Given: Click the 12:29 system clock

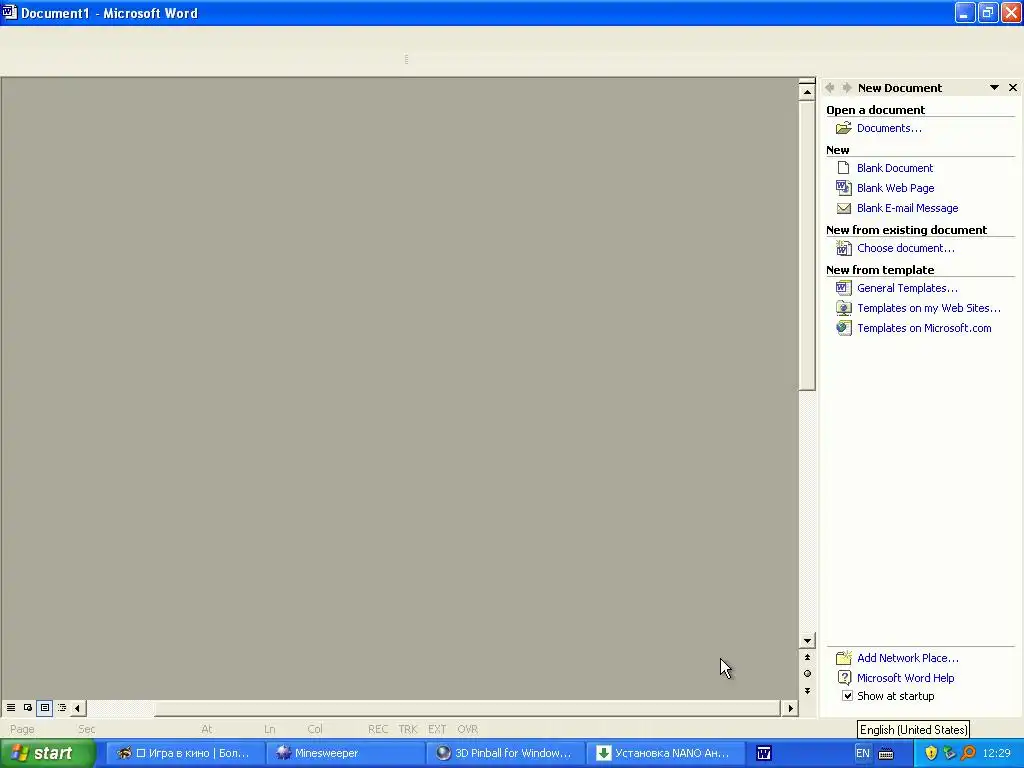Looking at the screenshot, I should pyautogui.click(x=997, y=754).
